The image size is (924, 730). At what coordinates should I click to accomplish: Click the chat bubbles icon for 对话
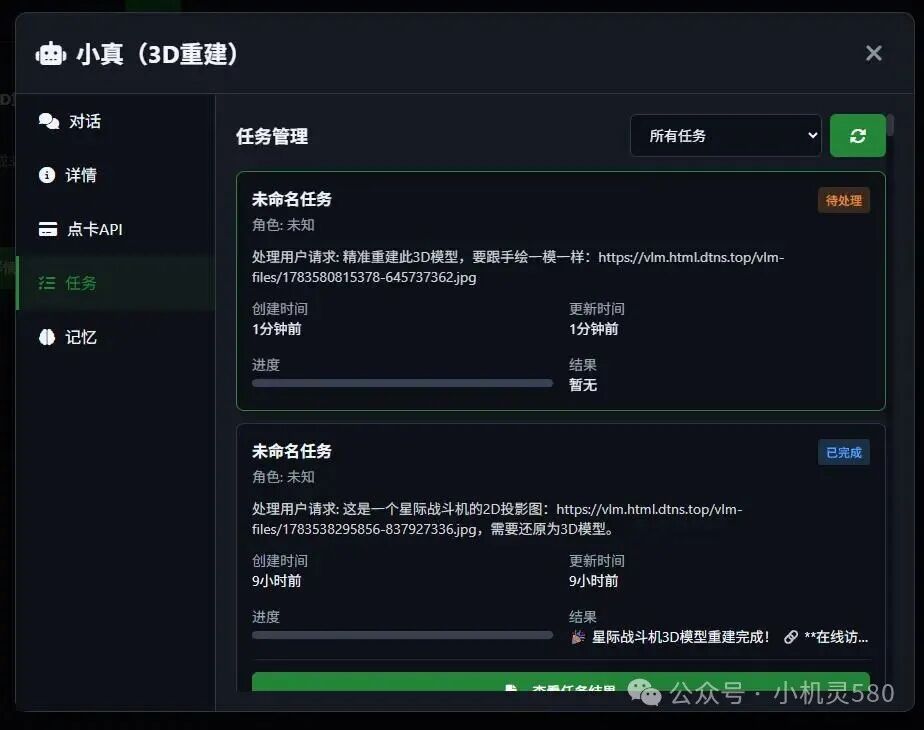pyautogui.click(x=49, y=121)
